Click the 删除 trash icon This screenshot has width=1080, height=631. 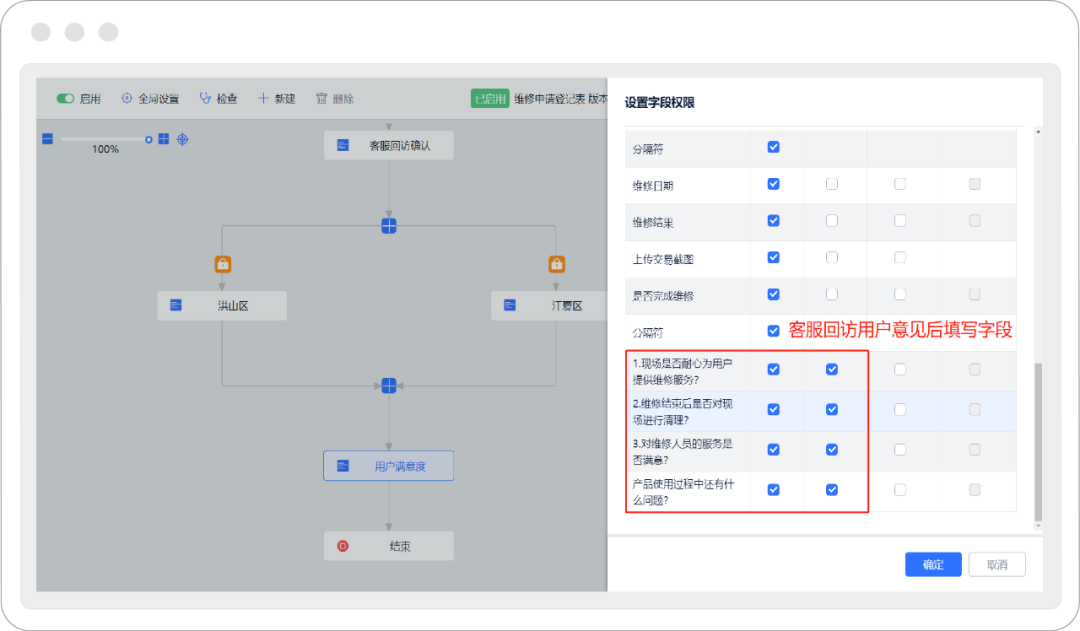(x=321, y=99)
